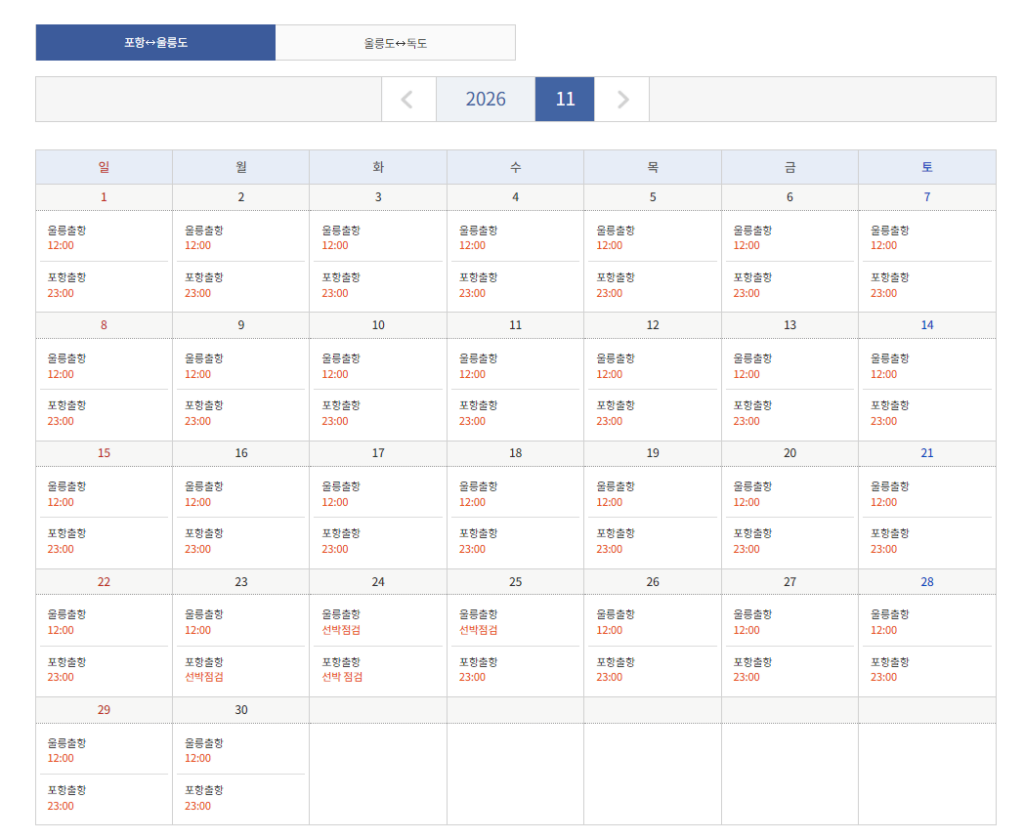Click the 23:00 포항출항 time on the 14th
This screenshot has width=1024, height=840.
(884, 421)
